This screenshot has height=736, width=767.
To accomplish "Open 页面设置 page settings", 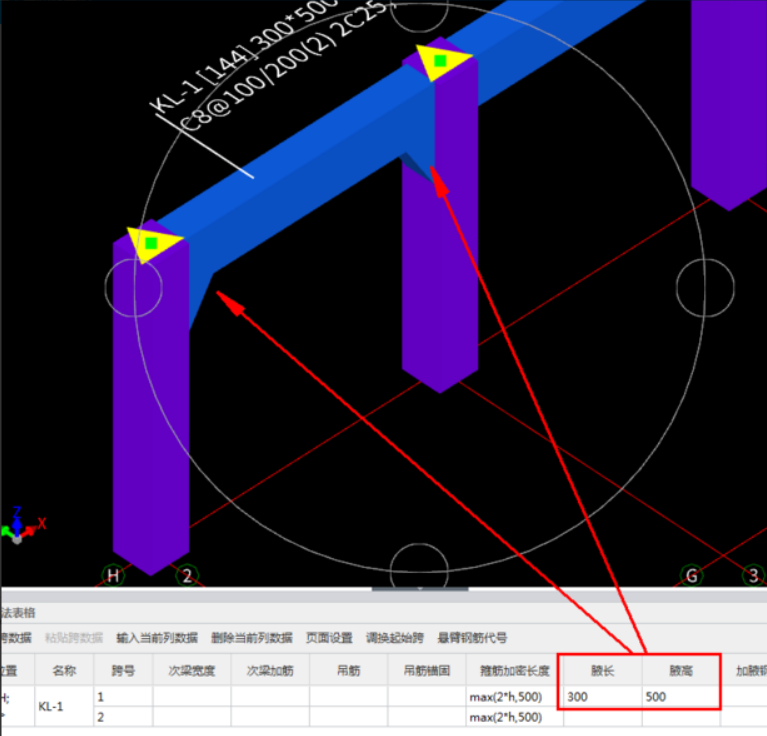I will 329,638.
